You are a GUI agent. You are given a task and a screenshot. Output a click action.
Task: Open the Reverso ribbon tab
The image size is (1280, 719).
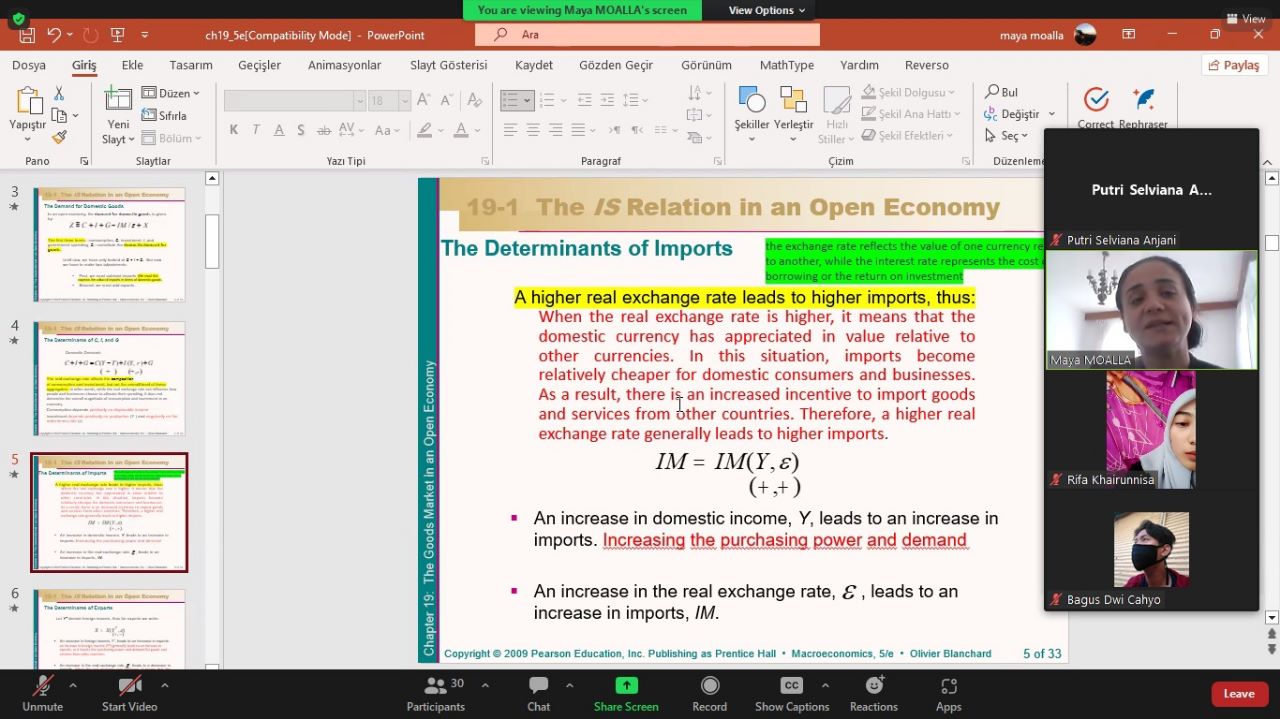[x=927, y=65]
